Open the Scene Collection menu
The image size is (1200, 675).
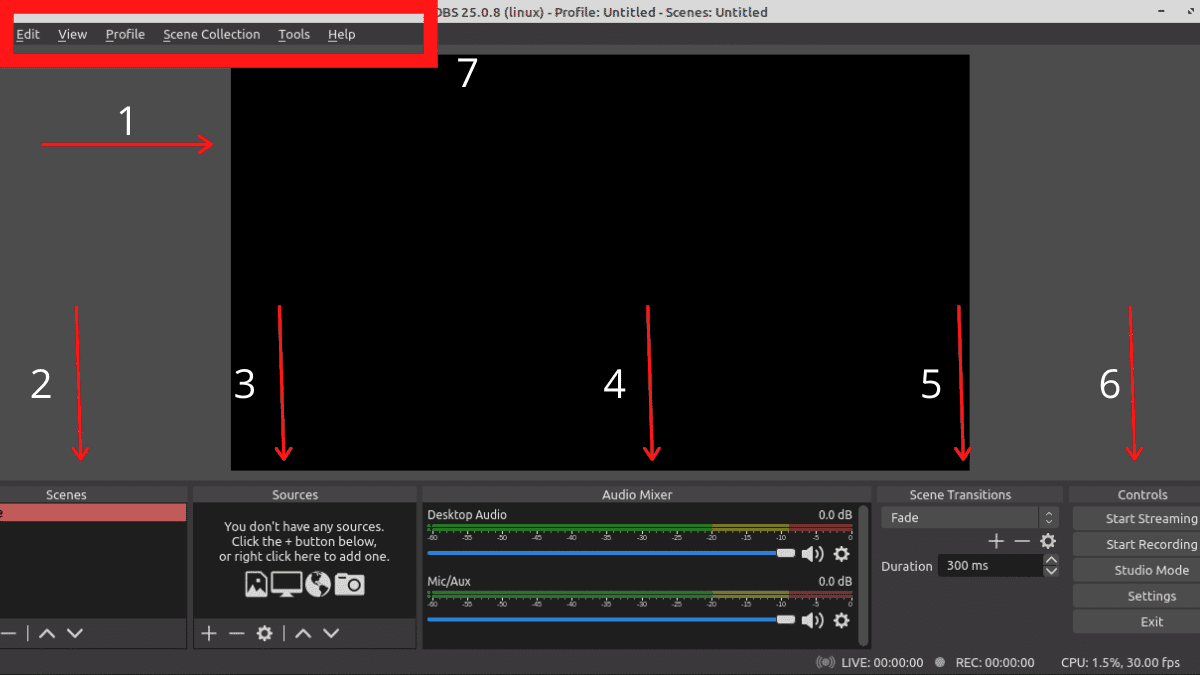pos(211,34)
